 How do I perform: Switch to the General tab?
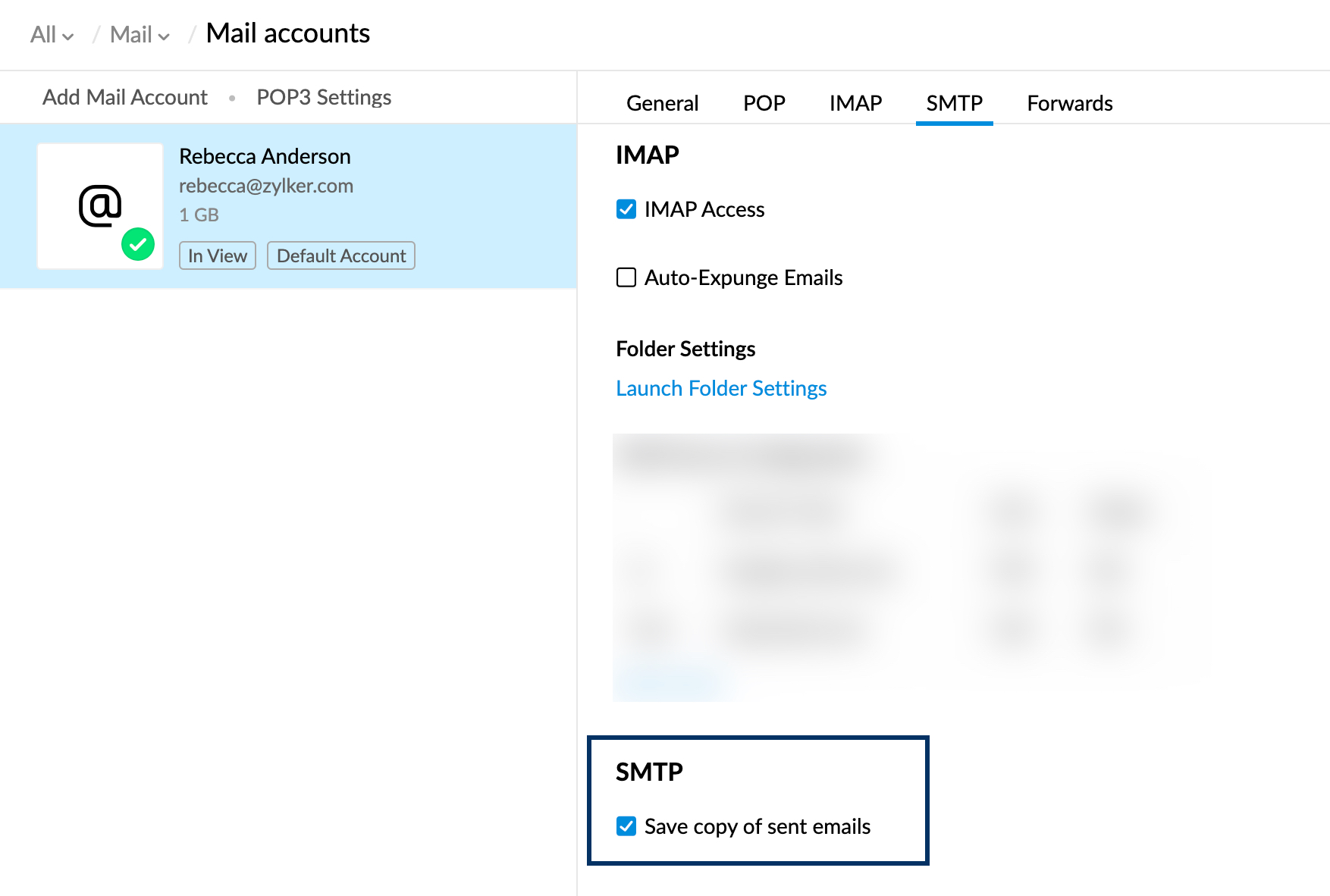[662, 103]
